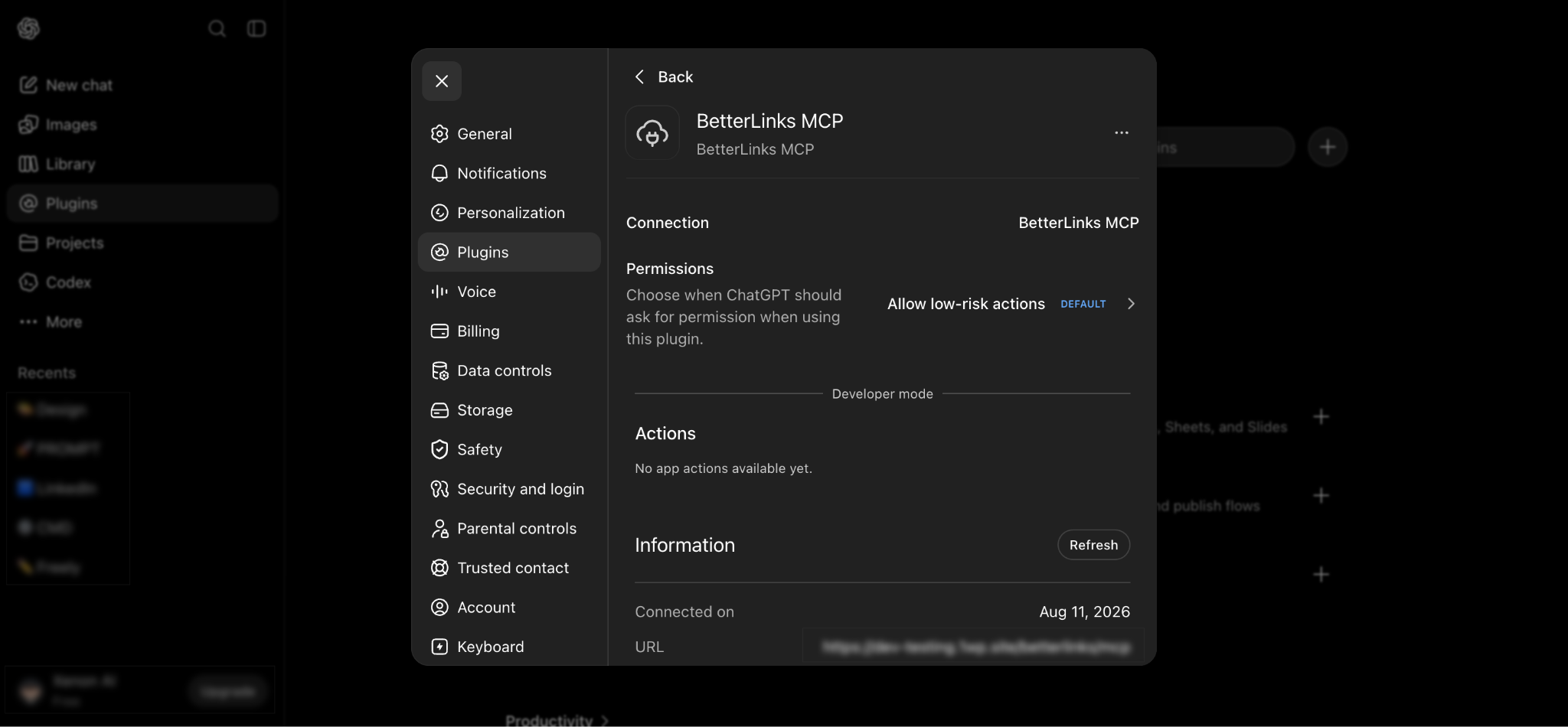The width and height of the screenshot is (1568, 727).
Task: Open Data controls label
Action: 504,371
